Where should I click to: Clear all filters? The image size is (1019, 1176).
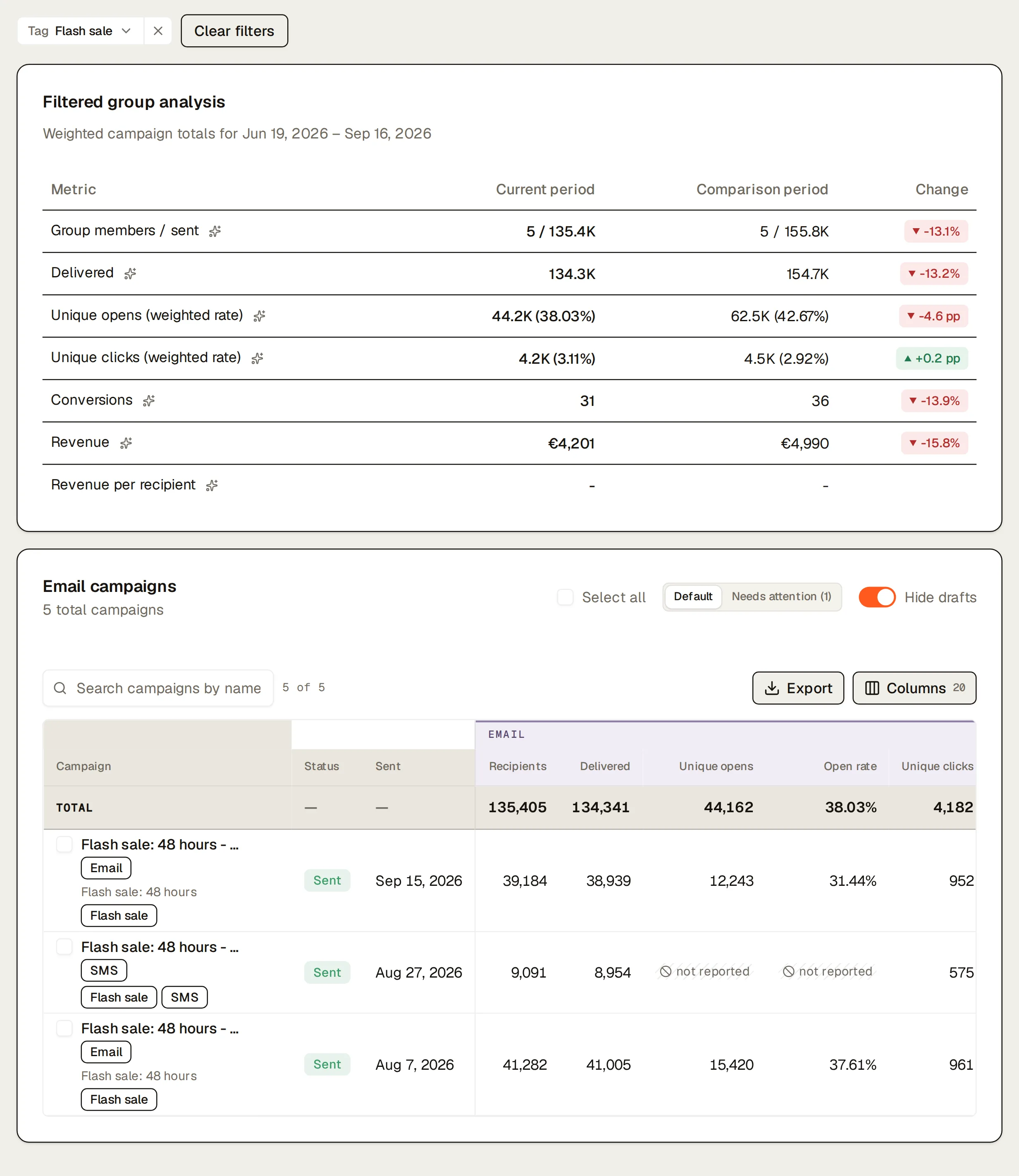(x=234, y=31)
